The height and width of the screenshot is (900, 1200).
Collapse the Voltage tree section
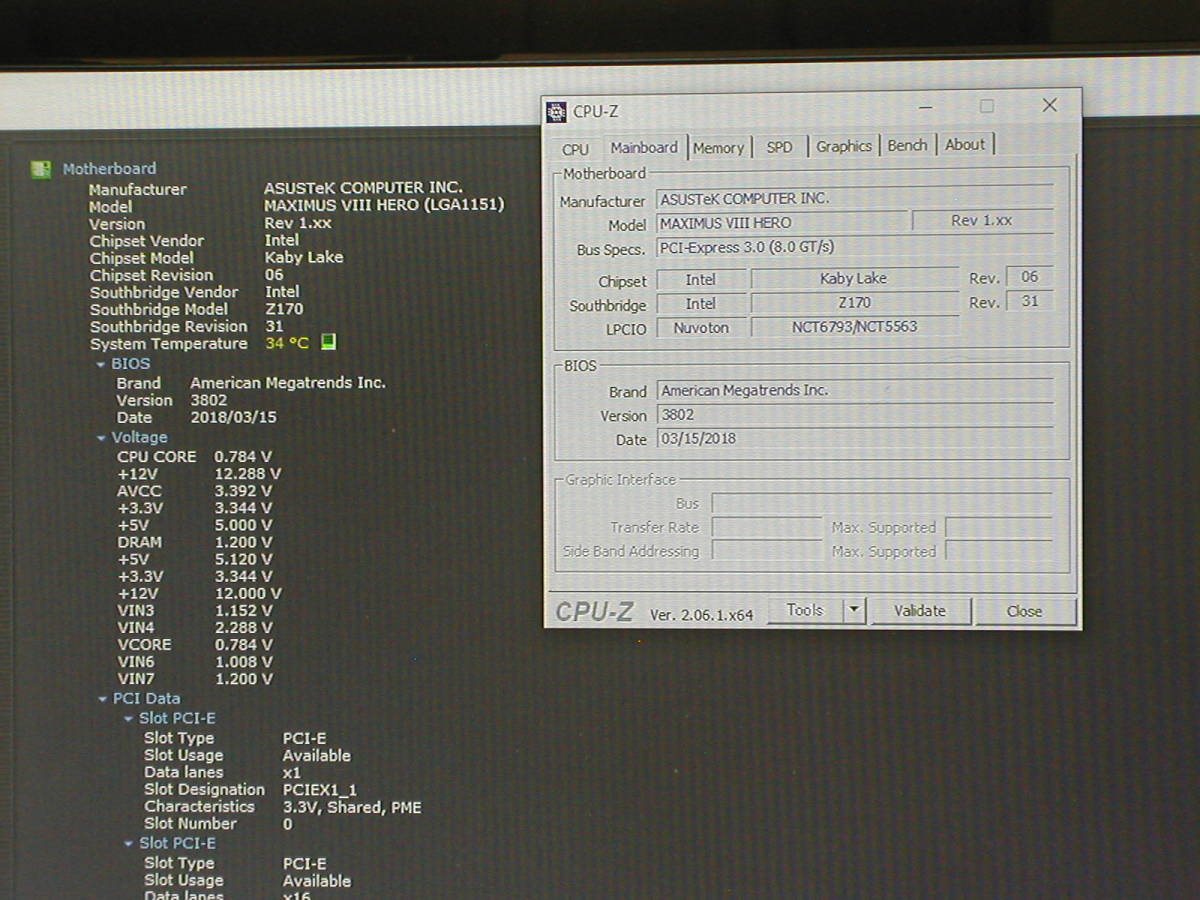pyautogui.click(x=101, y=438)
